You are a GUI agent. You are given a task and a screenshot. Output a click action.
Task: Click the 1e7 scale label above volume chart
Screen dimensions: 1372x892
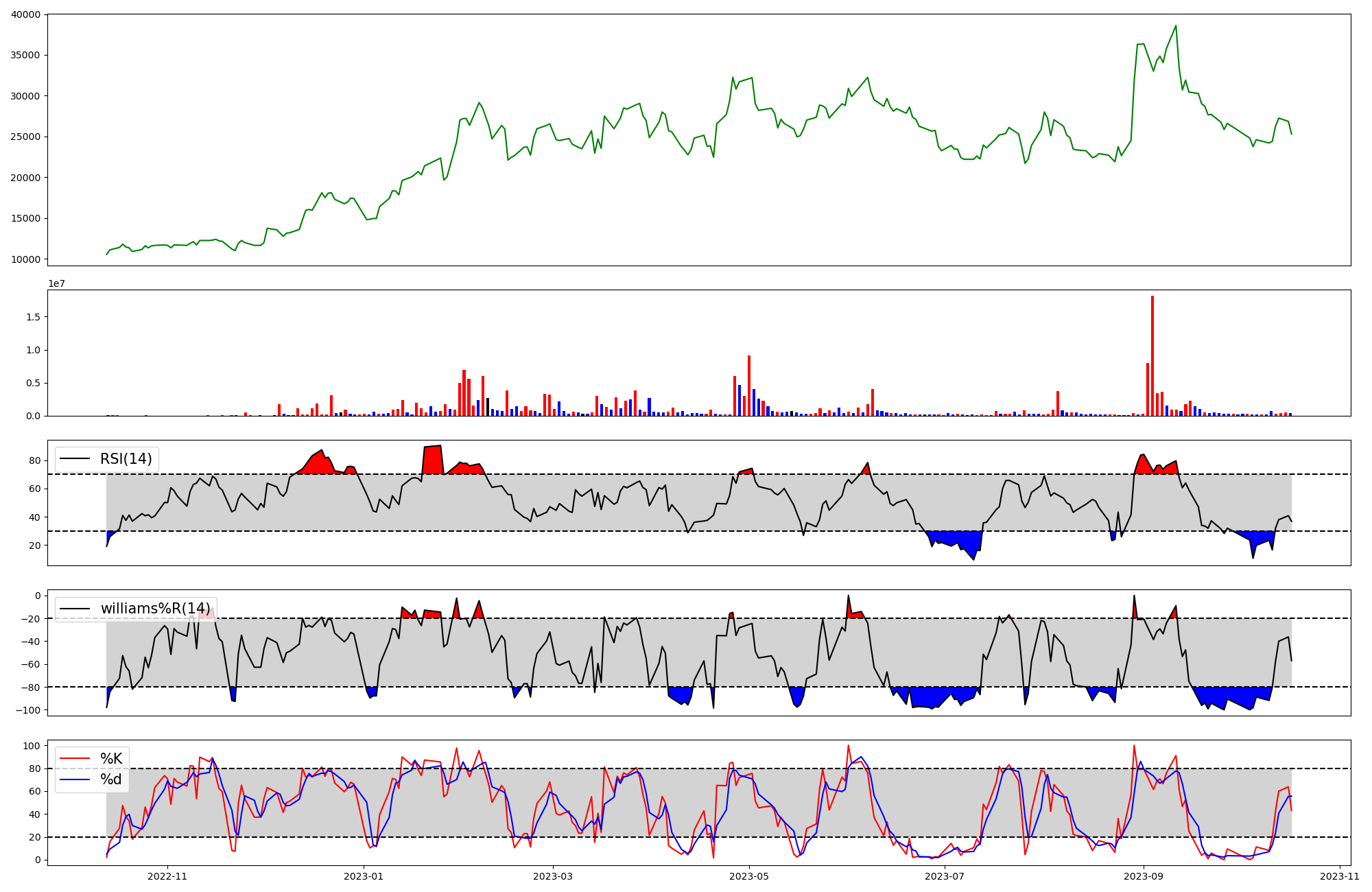pos(56,283)
